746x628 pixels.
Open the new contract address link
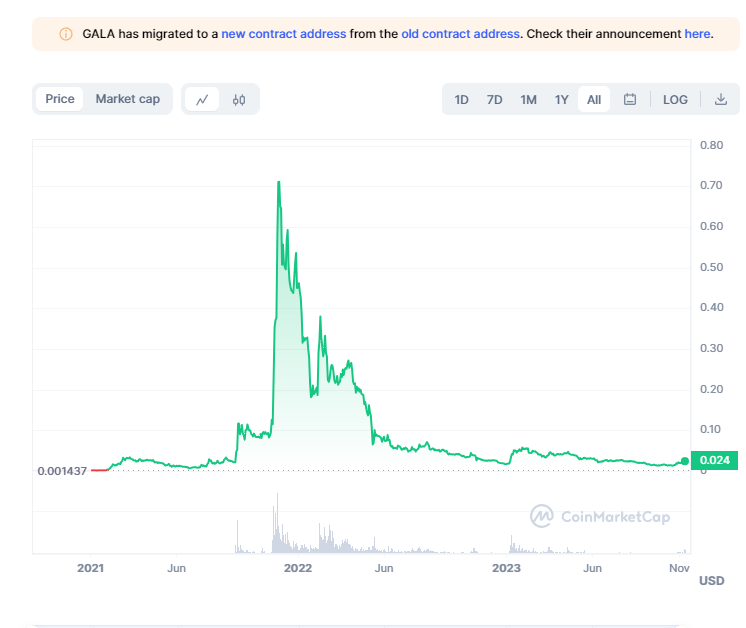[284, 34]
